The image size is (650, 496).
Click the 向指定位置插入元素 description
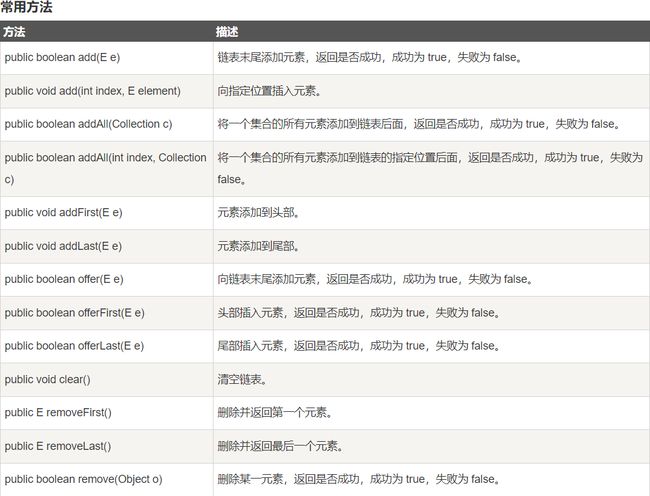(x=269, y=91)
